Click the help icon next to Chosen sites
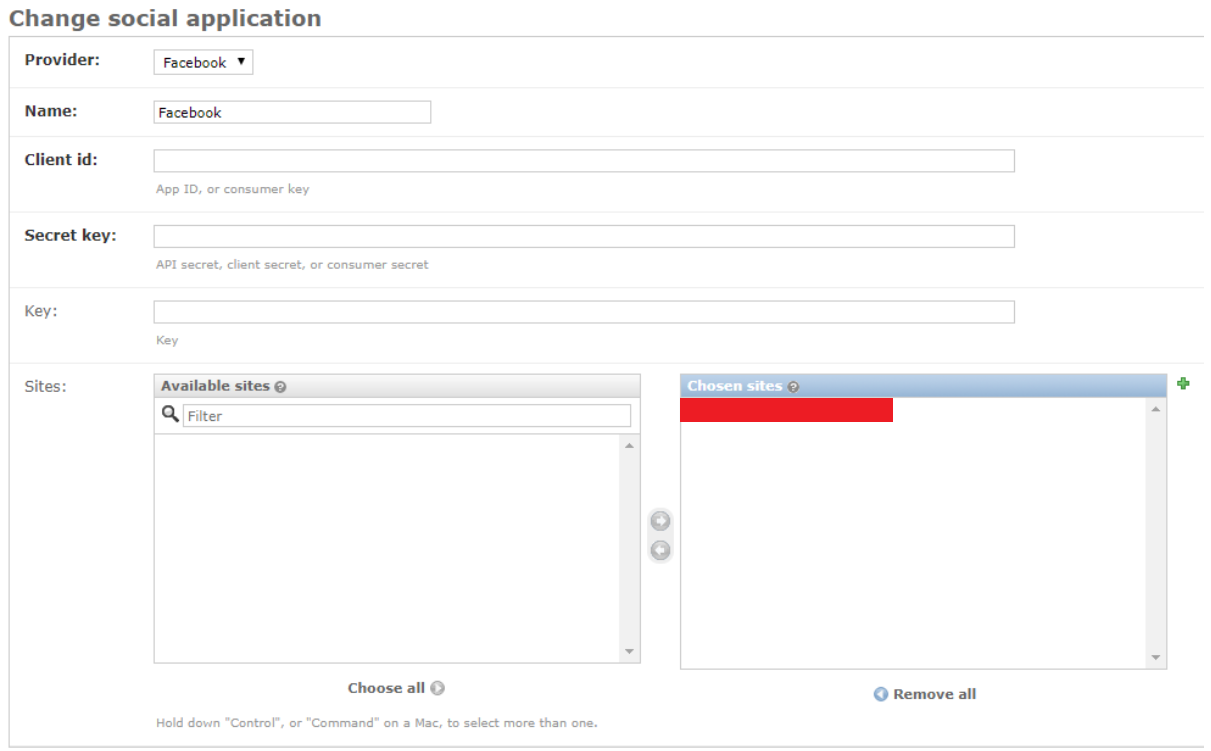This screenshot has height=751, width=1211. pyautogui.click(x=793, y=387)
